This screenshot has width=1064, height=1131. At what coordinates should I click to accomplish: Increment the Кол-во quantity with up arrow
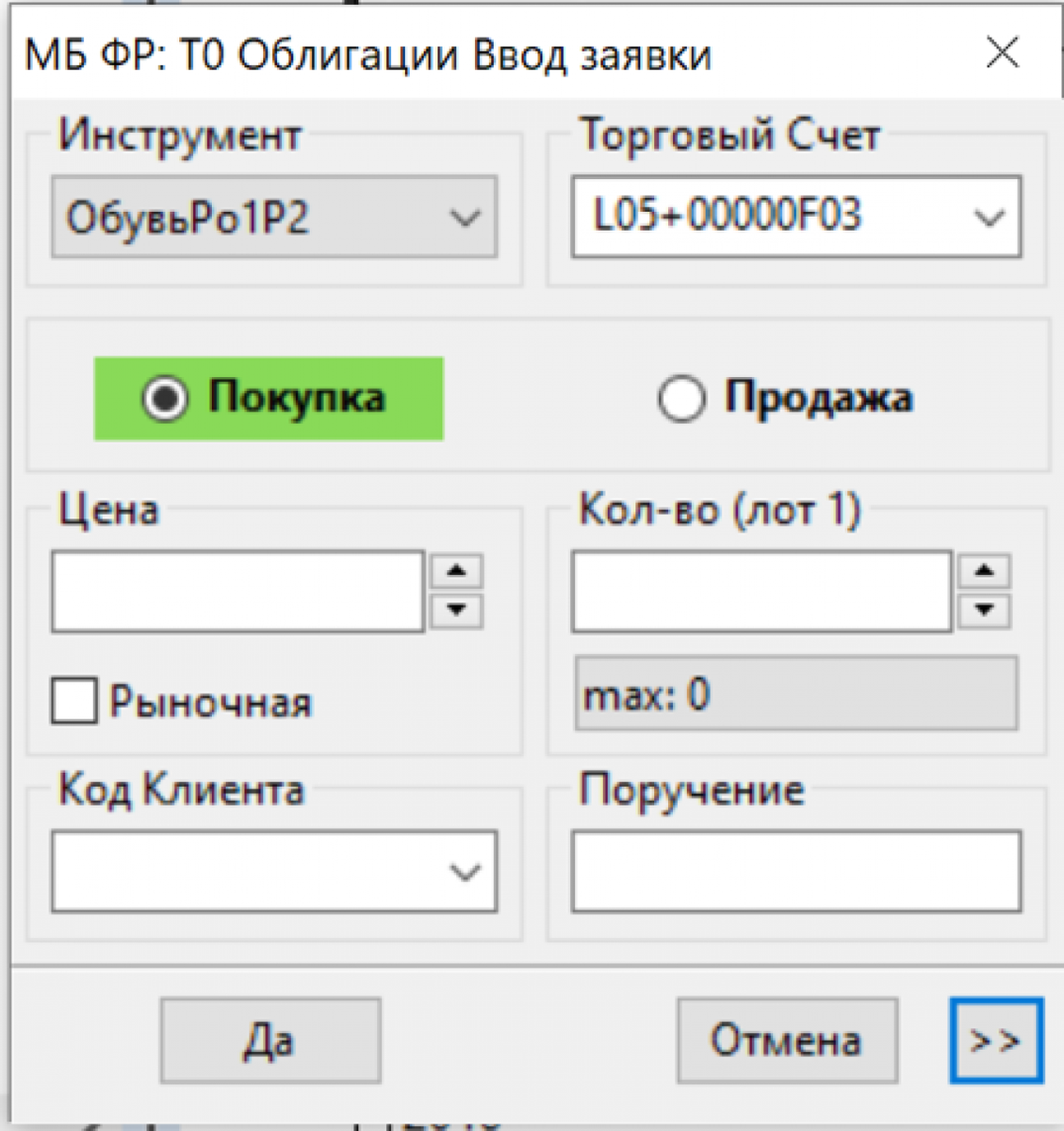pos(985,569)
